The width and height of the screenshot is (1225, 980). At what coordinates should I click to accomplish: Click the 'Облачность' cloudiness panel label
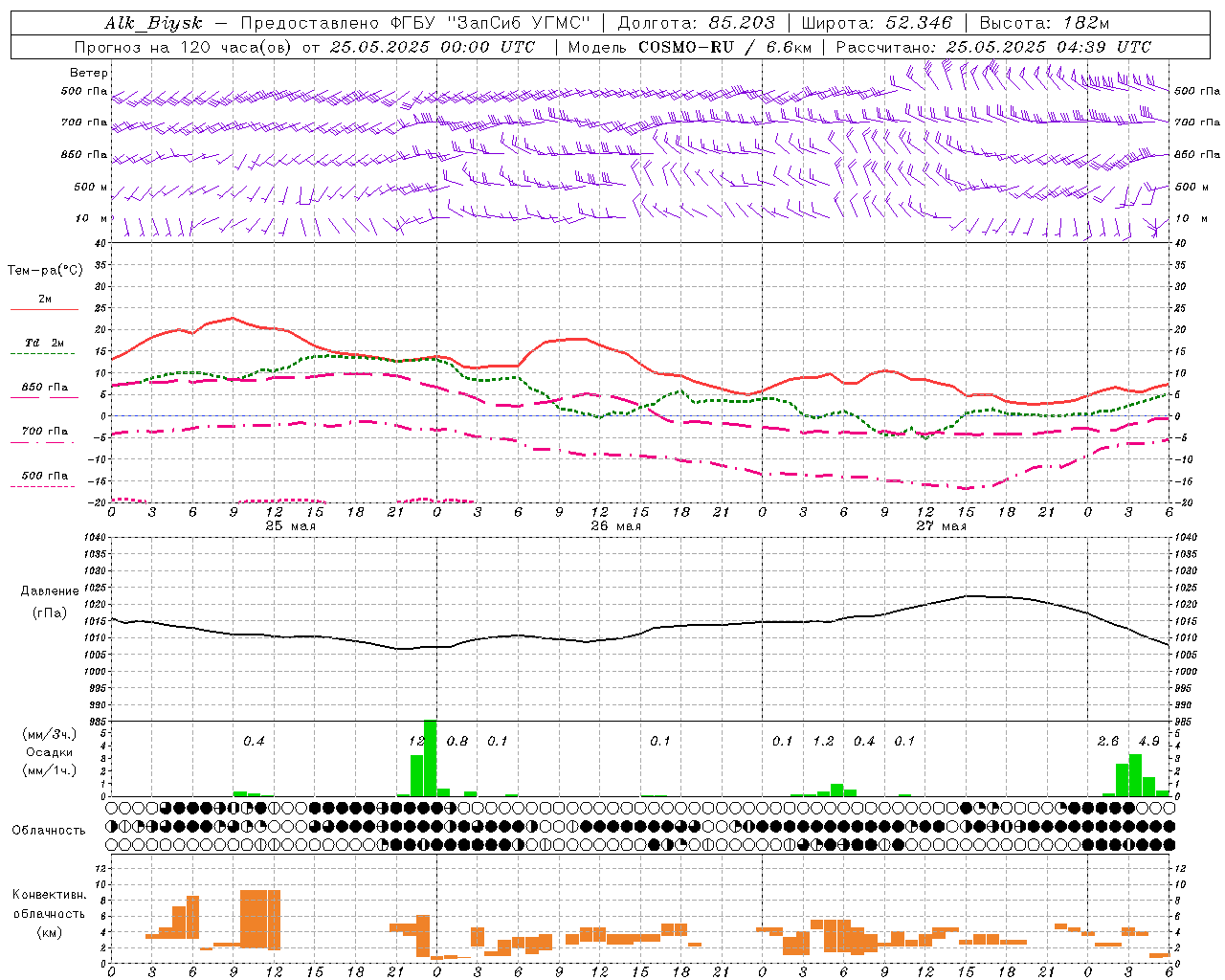49,831
